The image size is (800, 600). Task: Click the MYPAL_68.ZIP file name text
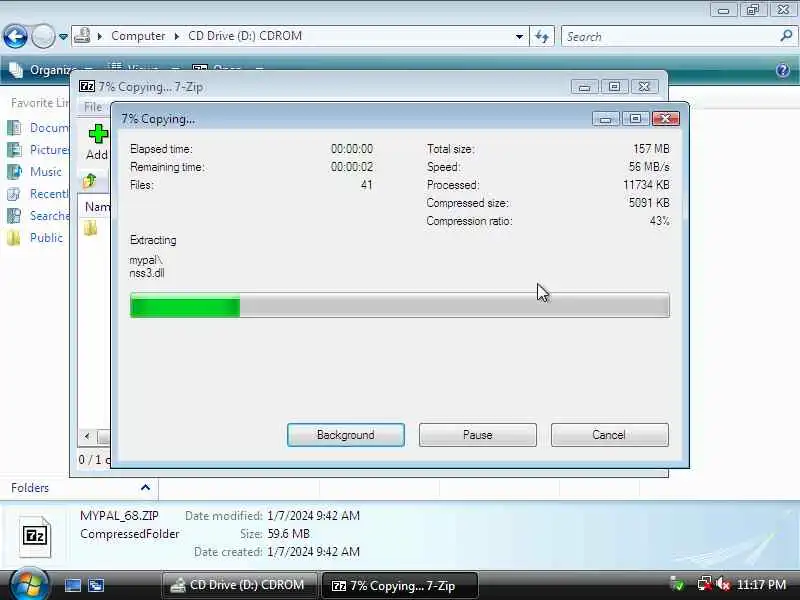tap(119, 515)
